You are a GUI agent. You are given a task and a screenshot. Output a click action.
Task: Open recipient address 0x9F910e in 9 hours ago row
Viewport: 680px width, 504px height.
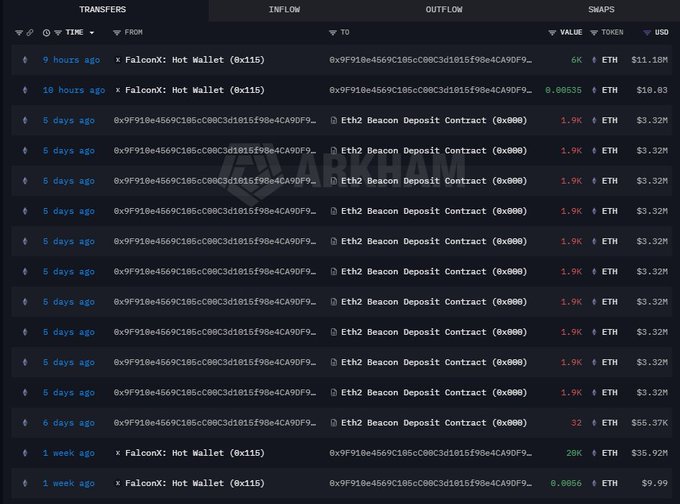430,60
